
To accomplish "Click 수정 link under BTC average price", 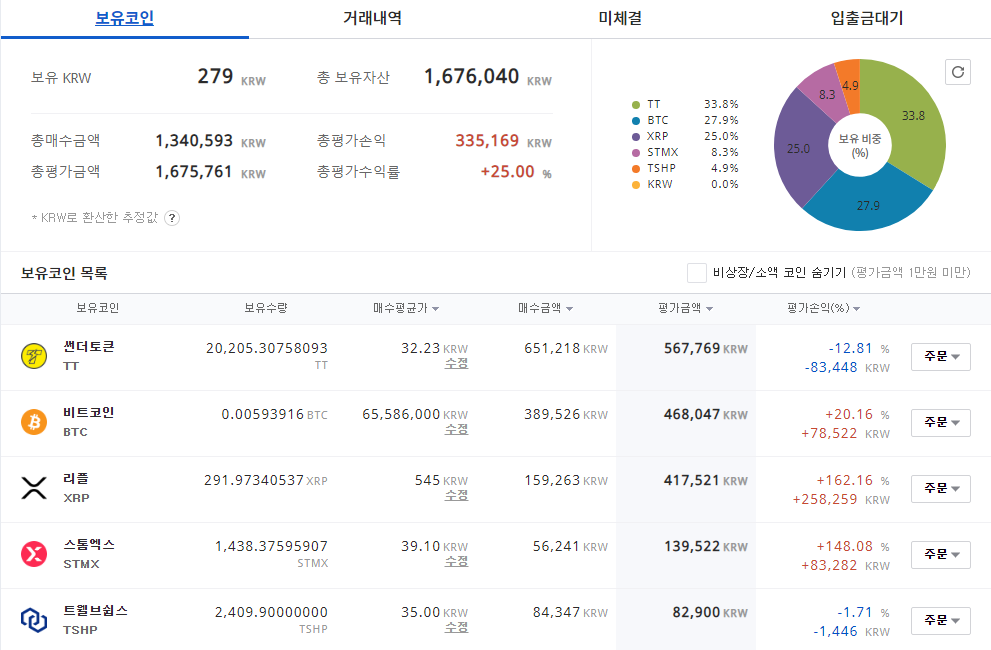I will pos(456,429).
